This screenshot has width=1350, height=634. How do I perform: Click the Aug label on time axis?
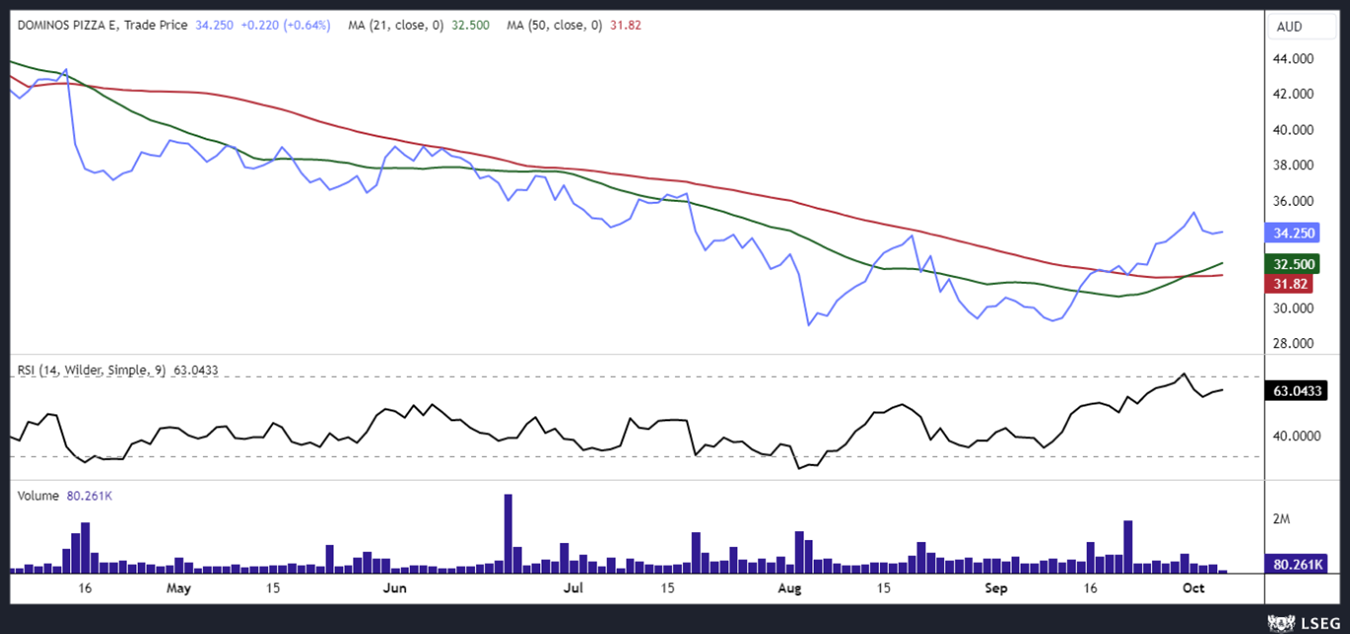click(790, 588)
